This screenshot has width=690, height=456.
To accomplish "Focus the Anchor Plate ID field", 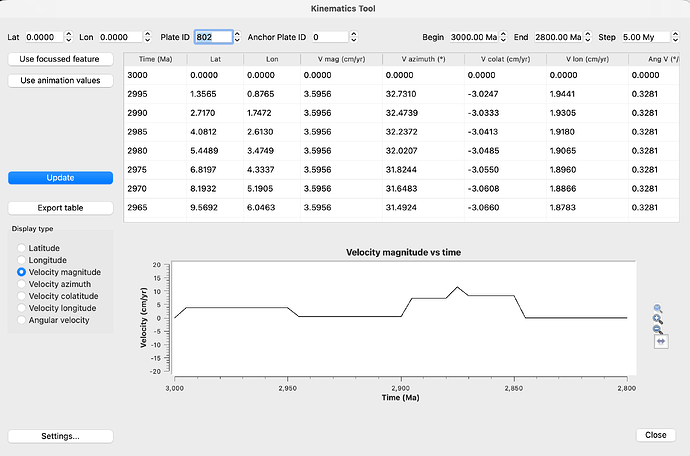I will coord(330,37).
